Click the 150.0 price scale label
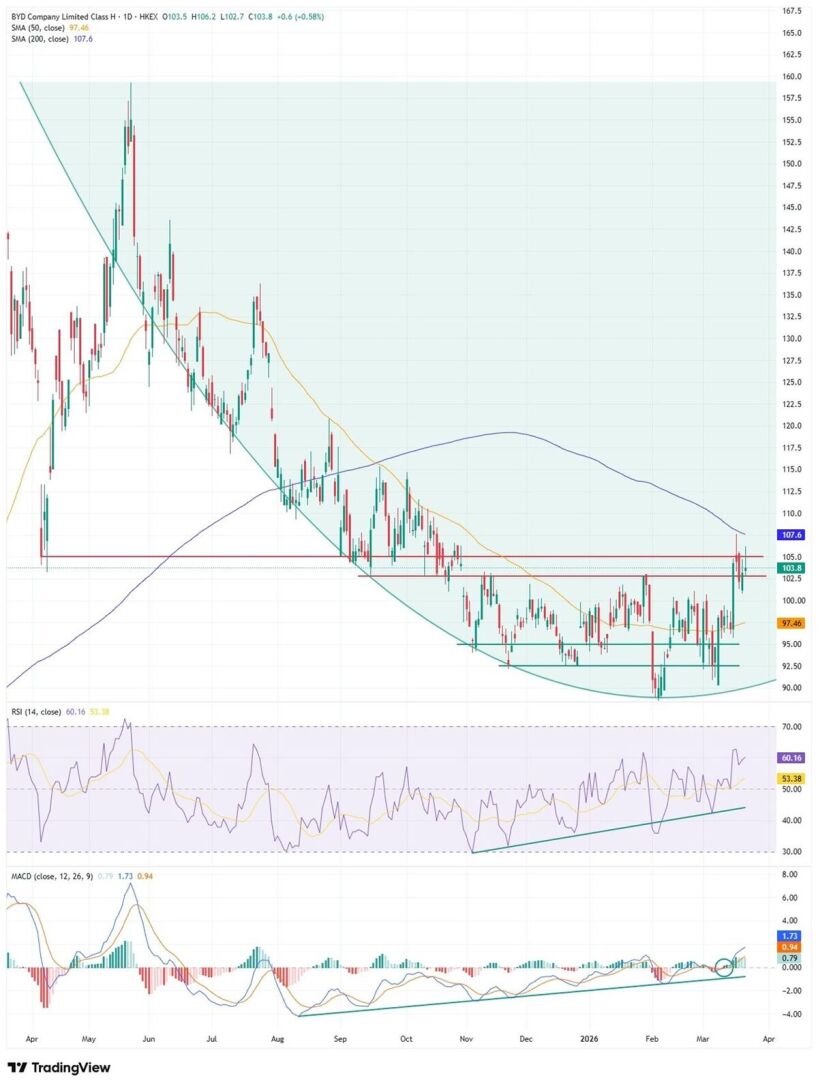 pyautogui.click(x=793, y=164)
